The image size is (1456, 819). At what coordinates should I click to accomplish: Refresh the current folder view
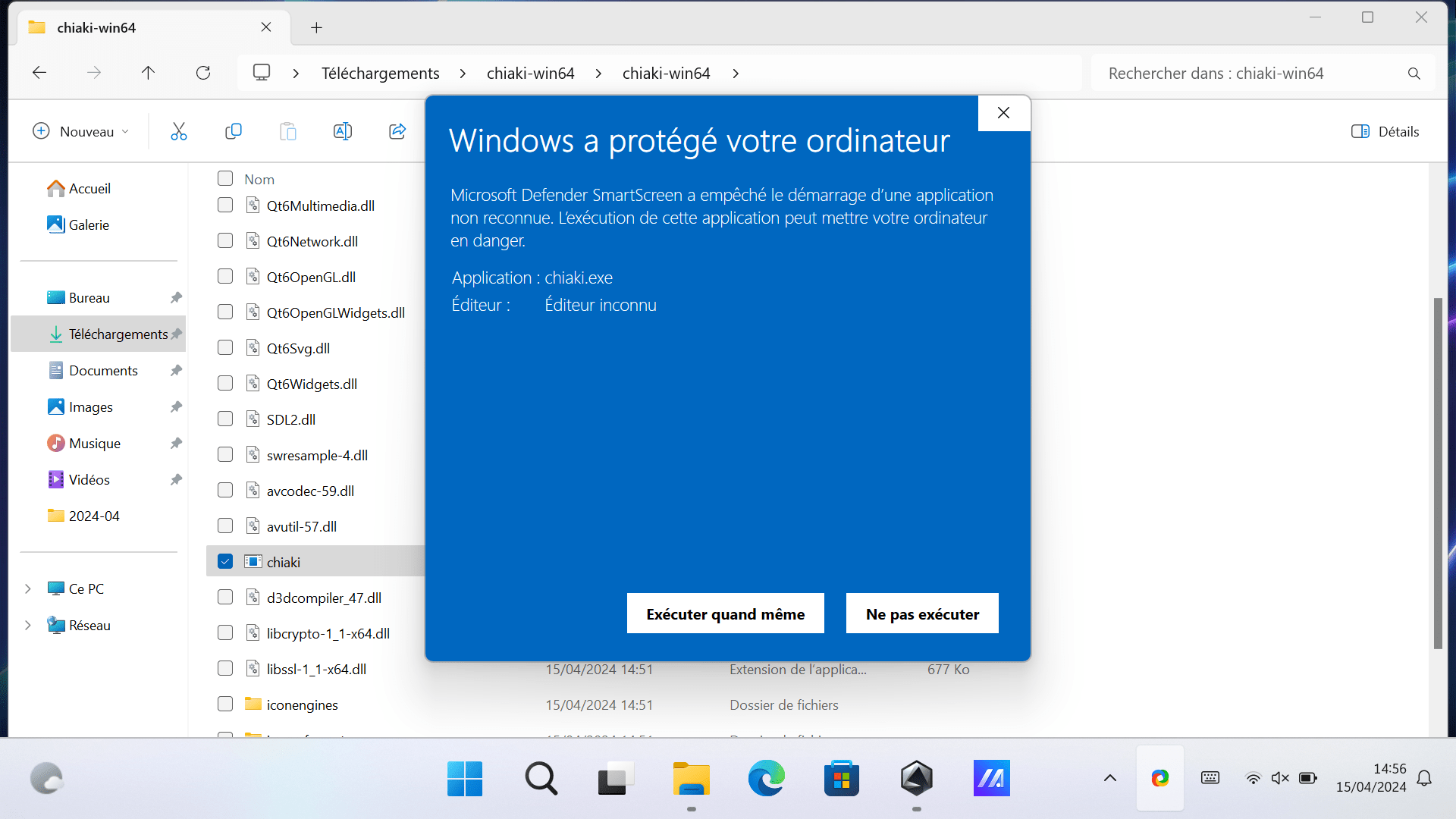click(x=203, y=73)
